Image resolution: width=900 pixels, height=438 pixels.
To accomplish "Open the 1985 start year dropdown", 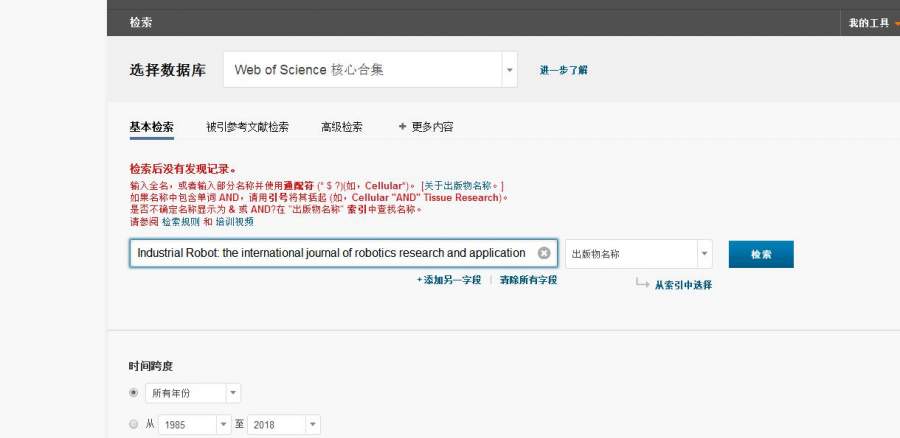I will pyautogui.click(x=195, y=425).
